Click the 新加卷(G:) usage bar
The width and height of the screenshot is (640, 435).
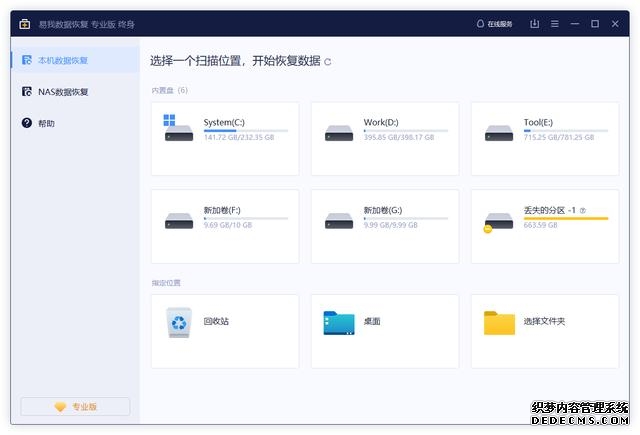(x=406, y=218)
